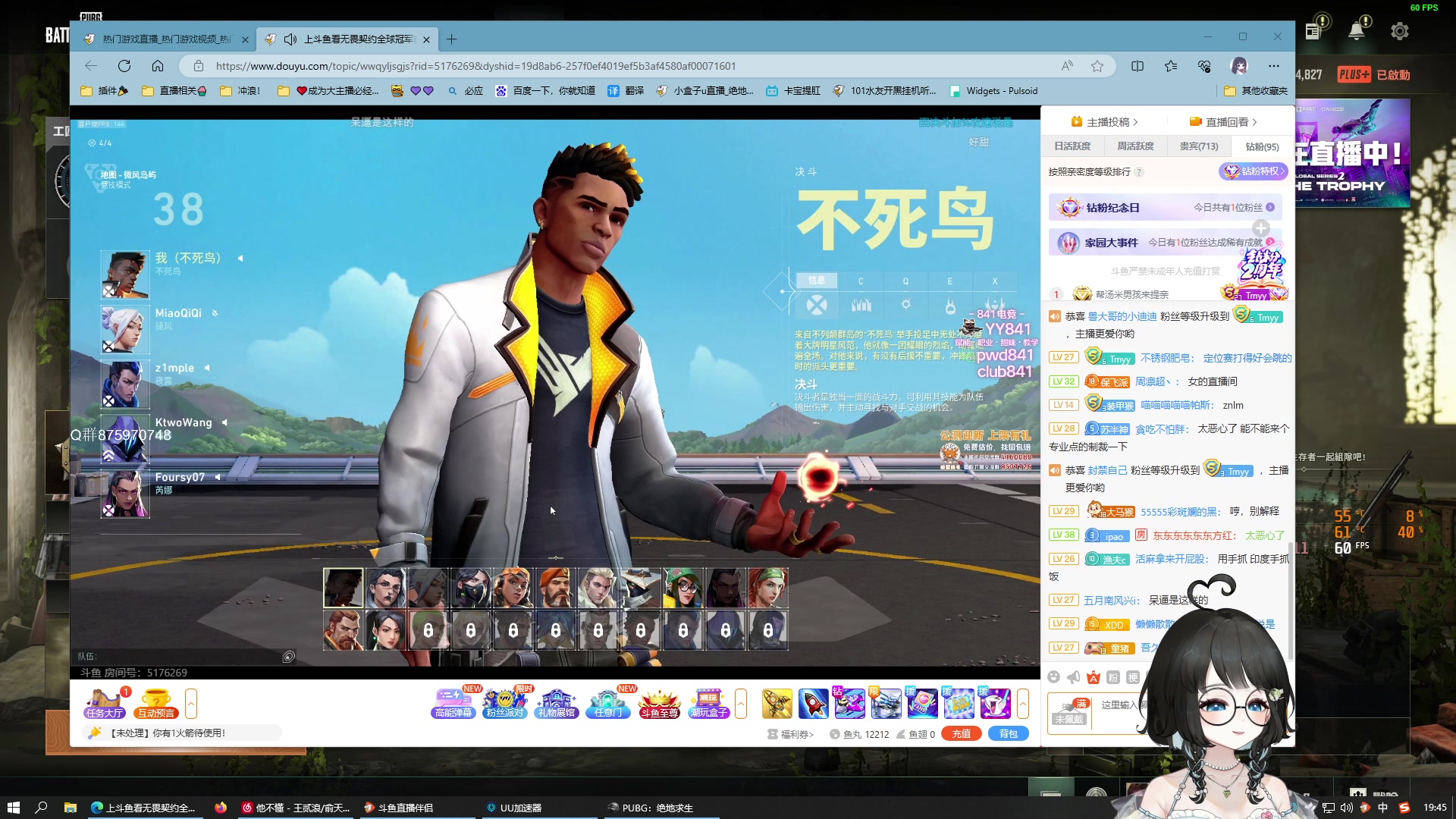This screenshot has width=1456, height=819.
Task: Open the 任意门 portal icon
Action: 607,704
